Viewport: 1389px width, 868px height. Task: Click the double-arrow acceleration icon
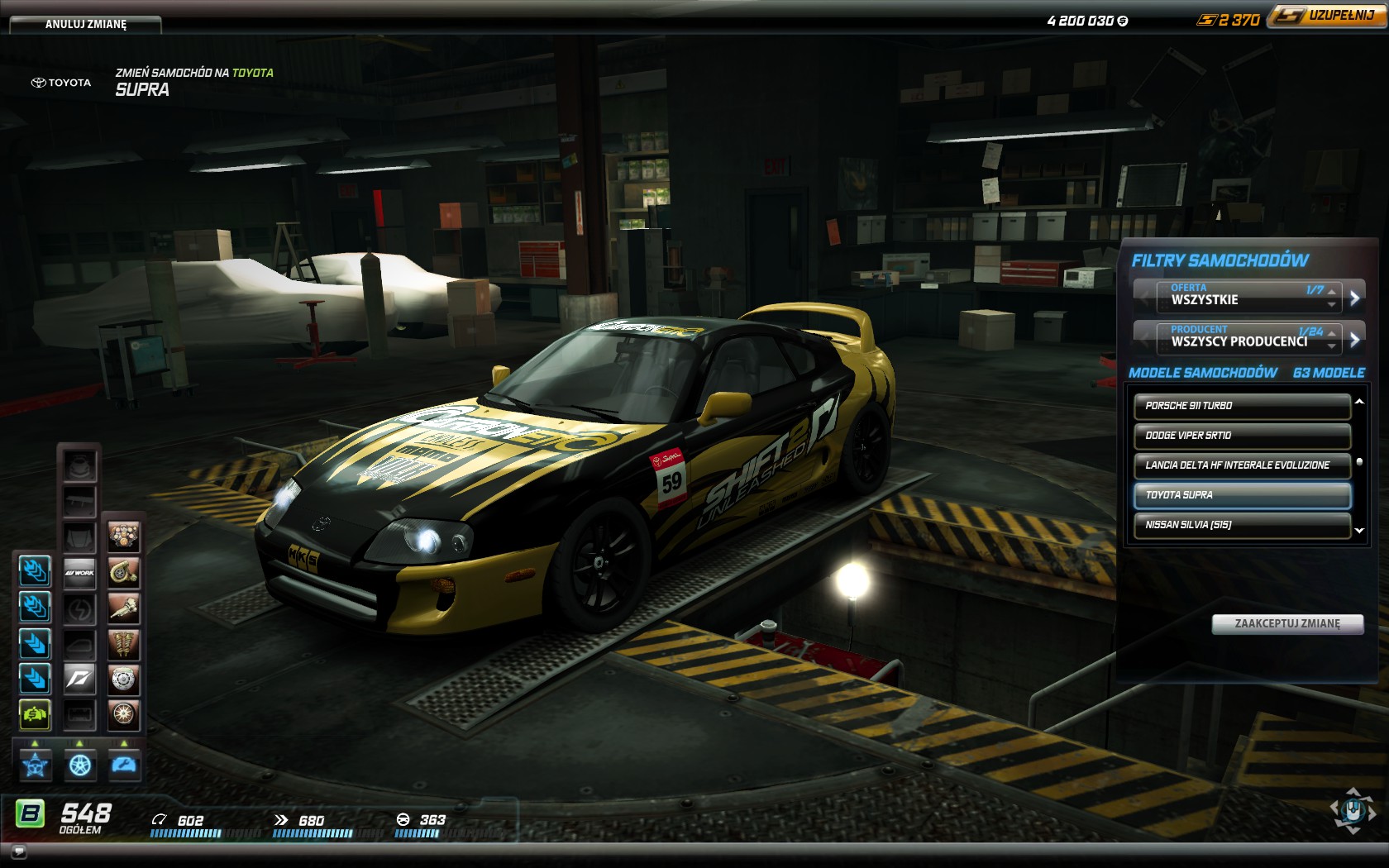(281, 820)
